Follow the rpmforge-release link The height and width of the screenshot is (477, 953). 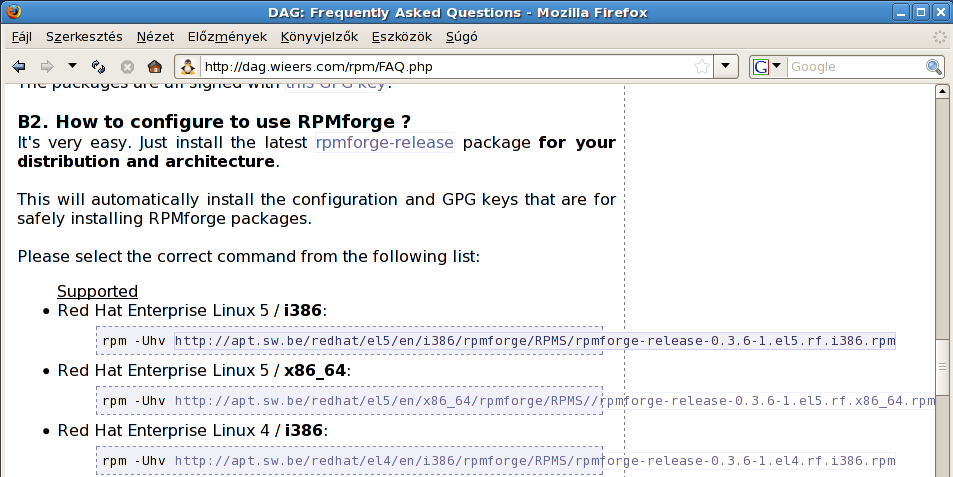385,142
